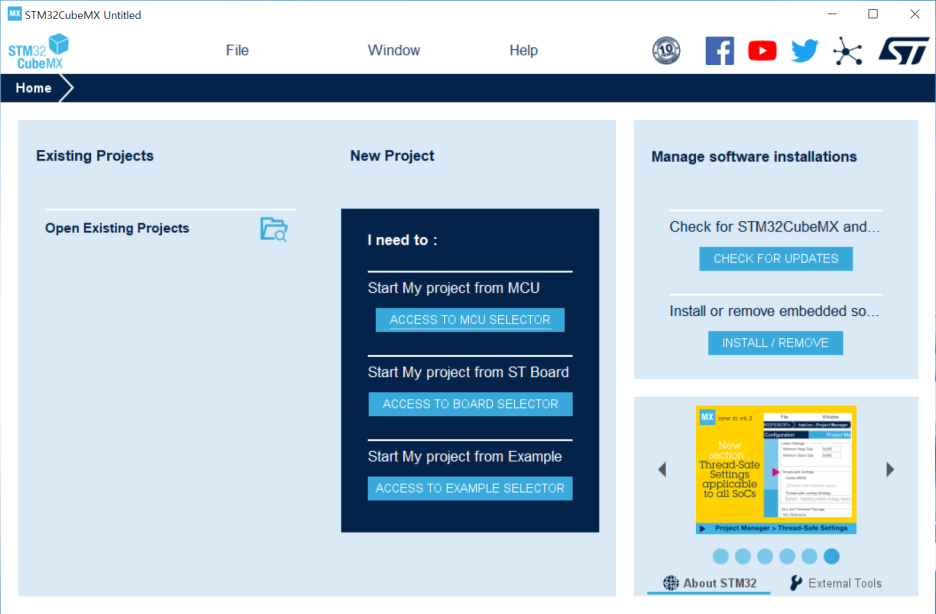Viewport: 936px width, 614px height.
Task: Open the Help menu
Action: (524, 50)
